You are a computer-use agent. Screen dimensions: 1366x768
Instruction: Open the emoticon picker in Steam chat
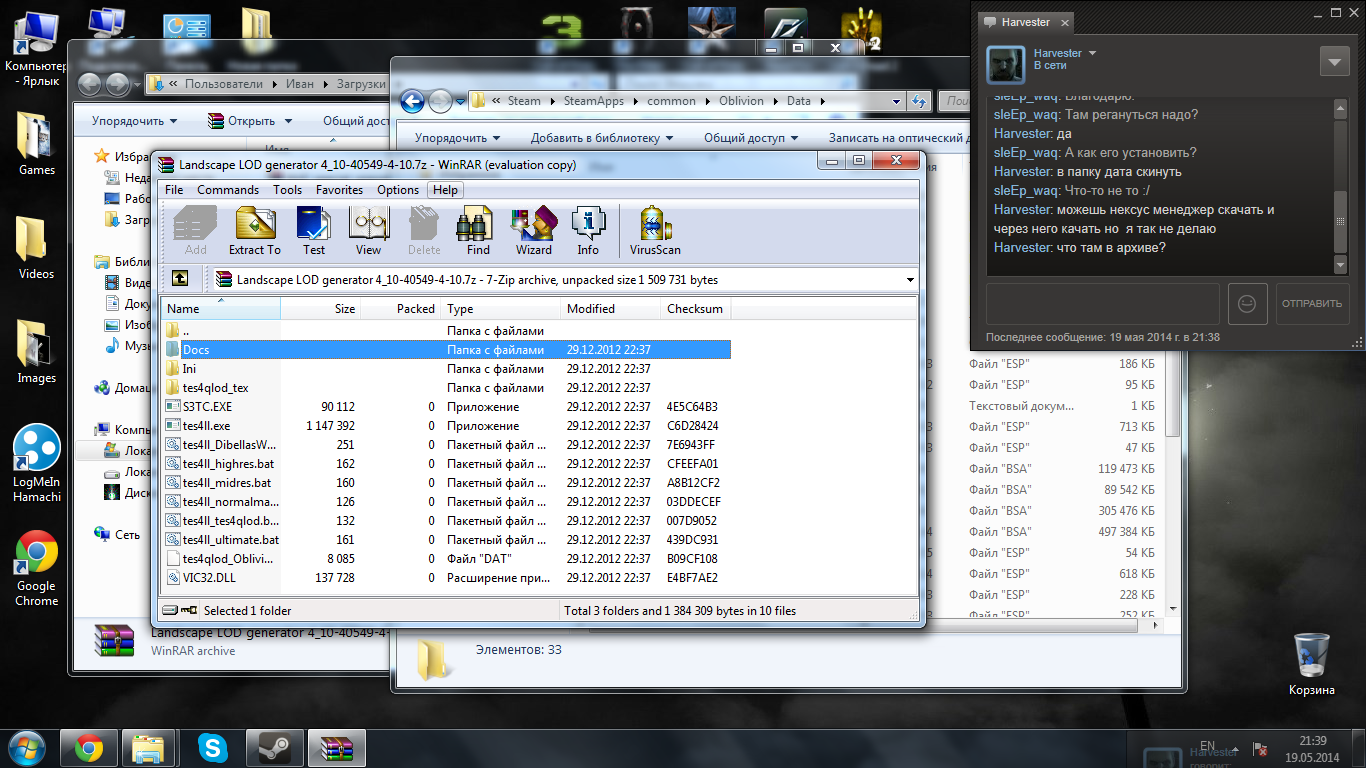[1247, 304]
